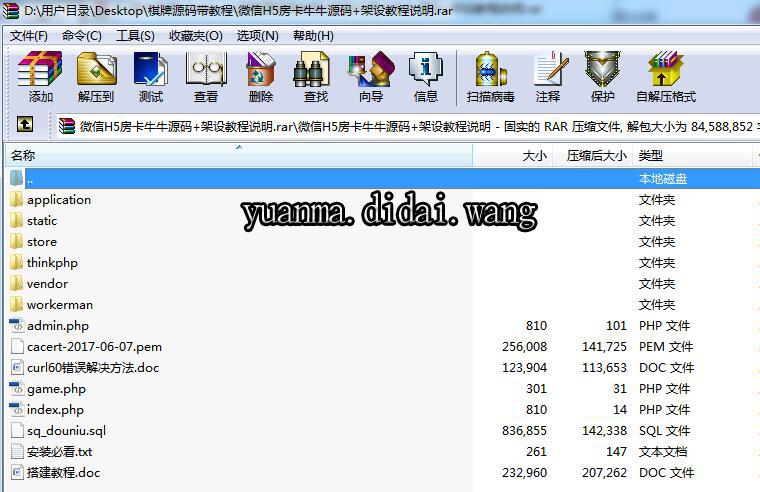Click the 扫描病毒 (Scan virus) icon
Viewport: 760px width, 492px height.
click(x=491, y=70)
